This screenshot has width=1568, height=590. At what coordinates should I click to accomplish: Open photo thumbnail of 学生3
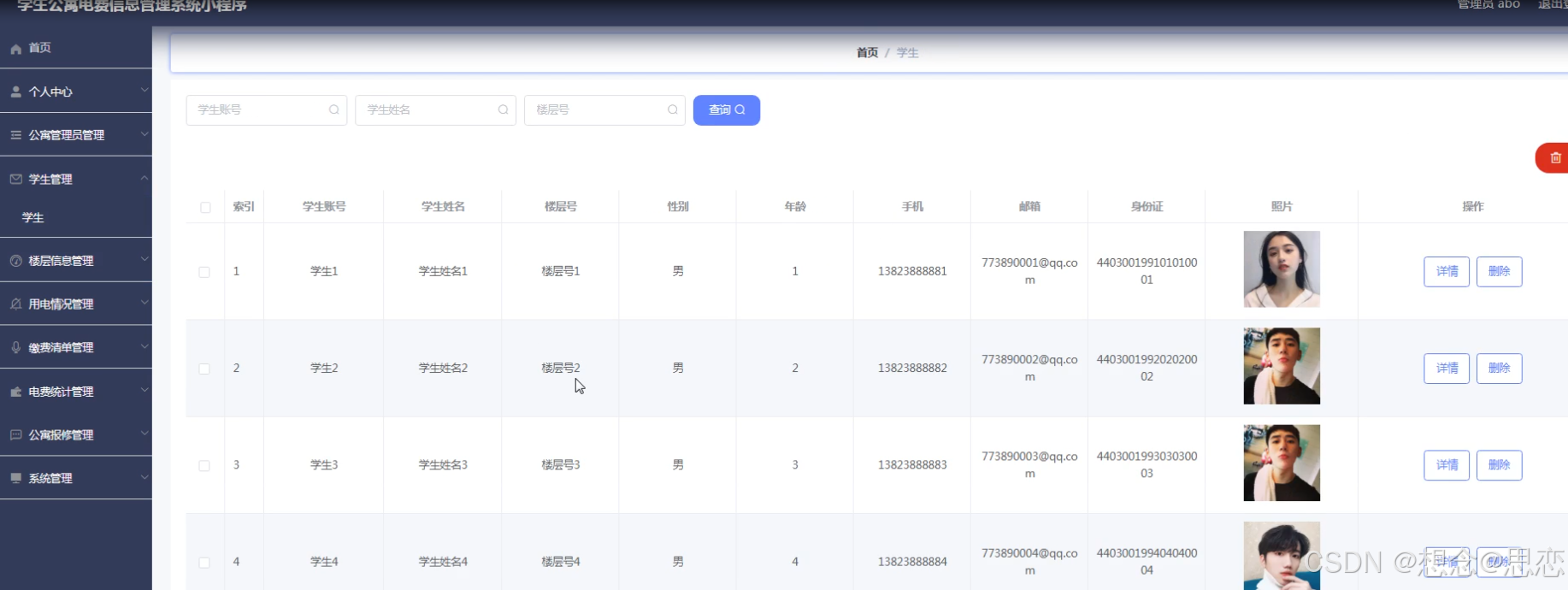pos(1282,463)
